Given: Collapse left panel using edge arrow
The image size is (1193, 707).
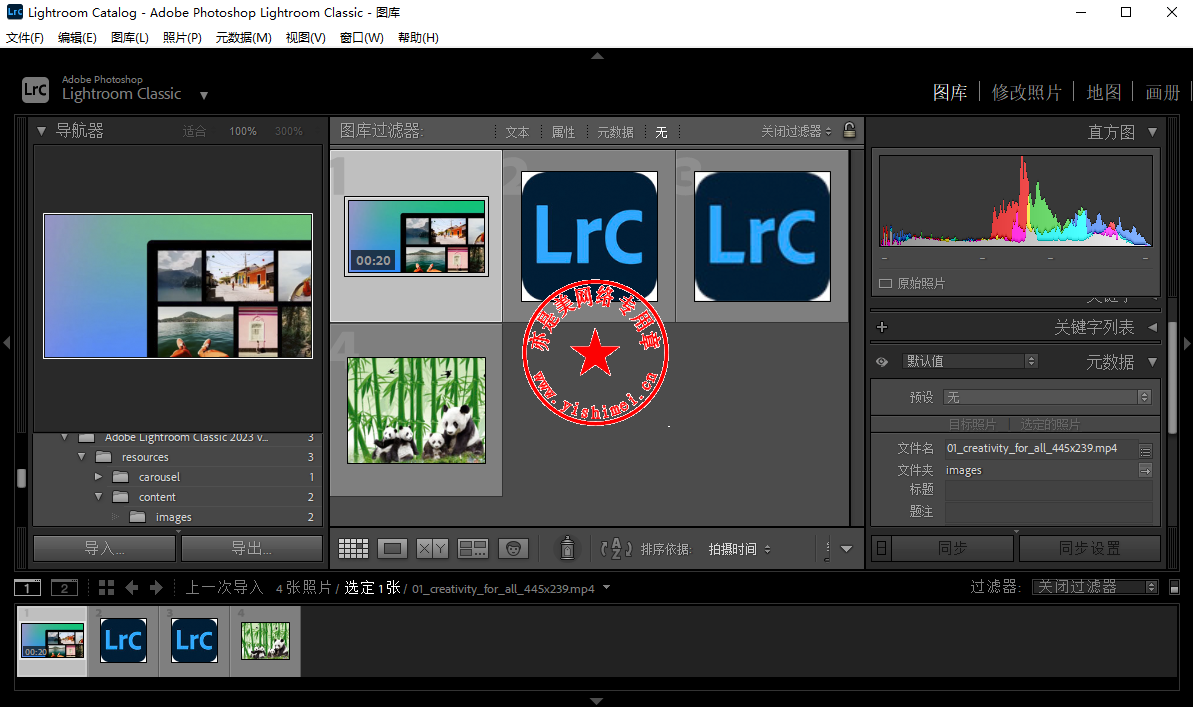Looking at the screenshot, I should pos(6,343).
